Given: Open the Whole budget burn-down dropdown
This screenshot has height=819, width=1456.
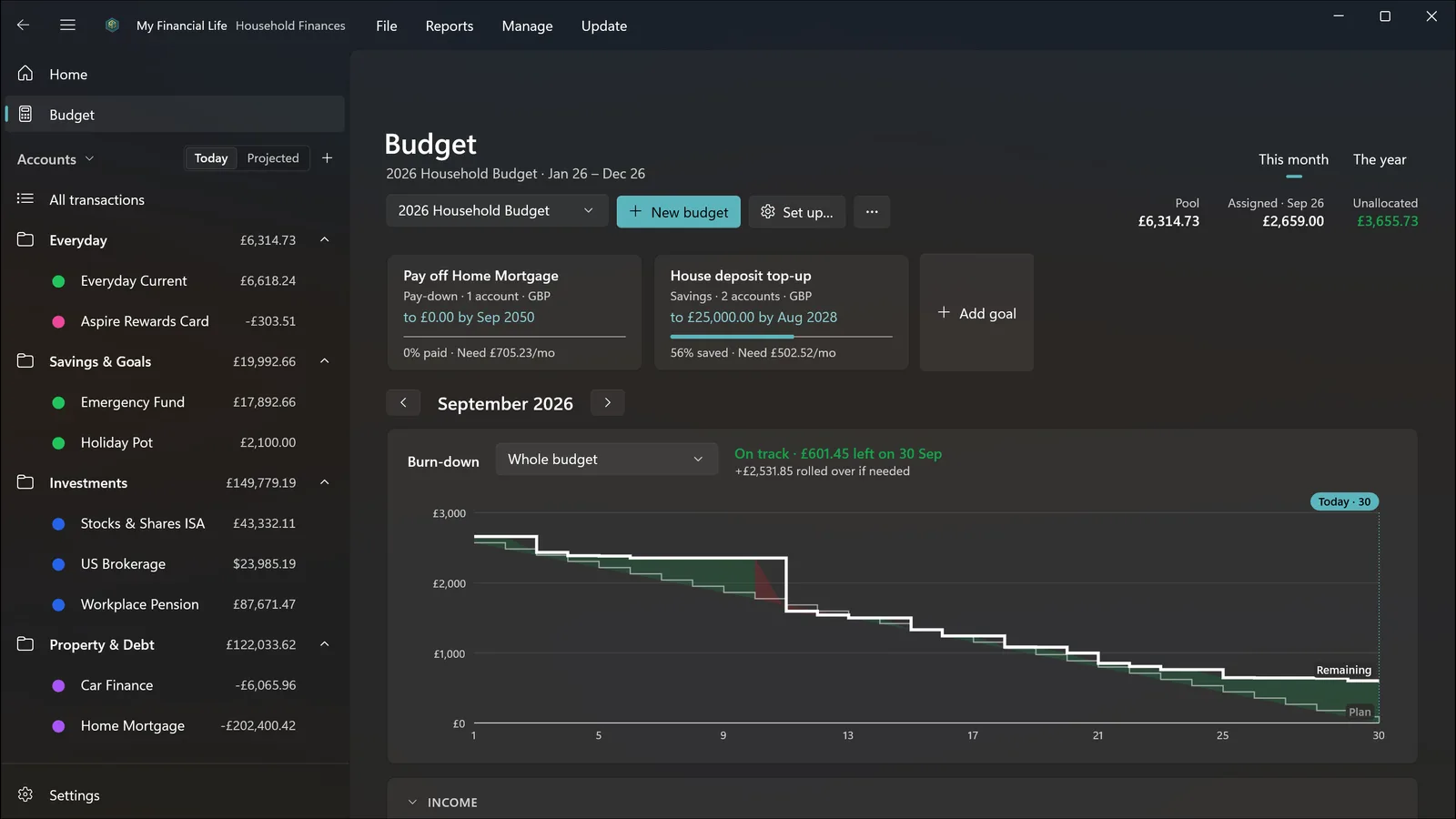Looking at the screenshot, I should point(606,460).
